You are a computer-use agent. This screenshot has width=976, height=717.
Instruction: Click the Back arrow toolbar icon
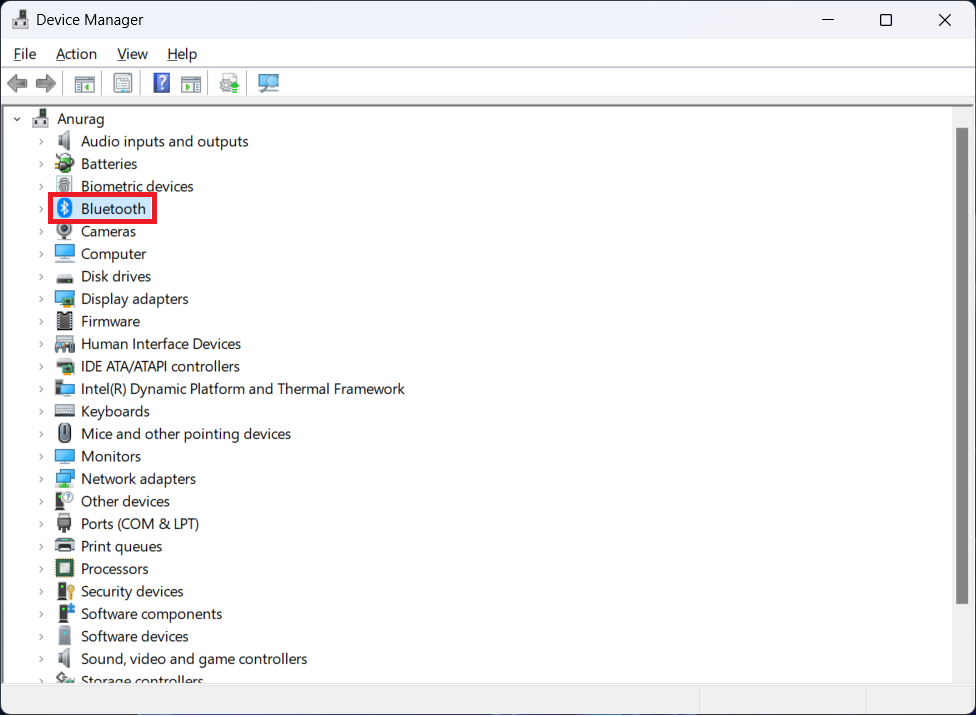[17, 83]
